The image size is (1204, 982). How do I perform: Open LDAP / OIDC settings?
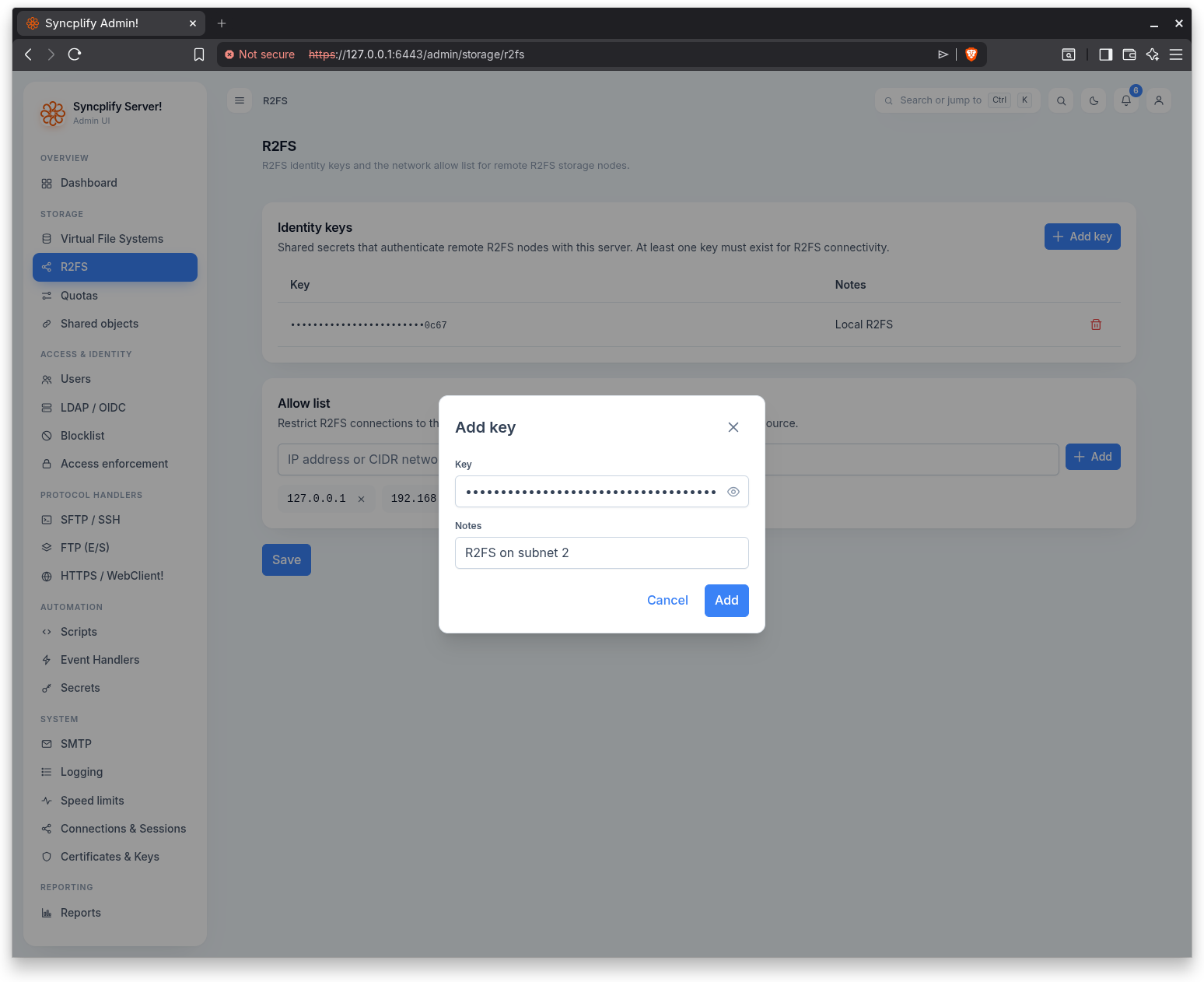click(115, 408)
